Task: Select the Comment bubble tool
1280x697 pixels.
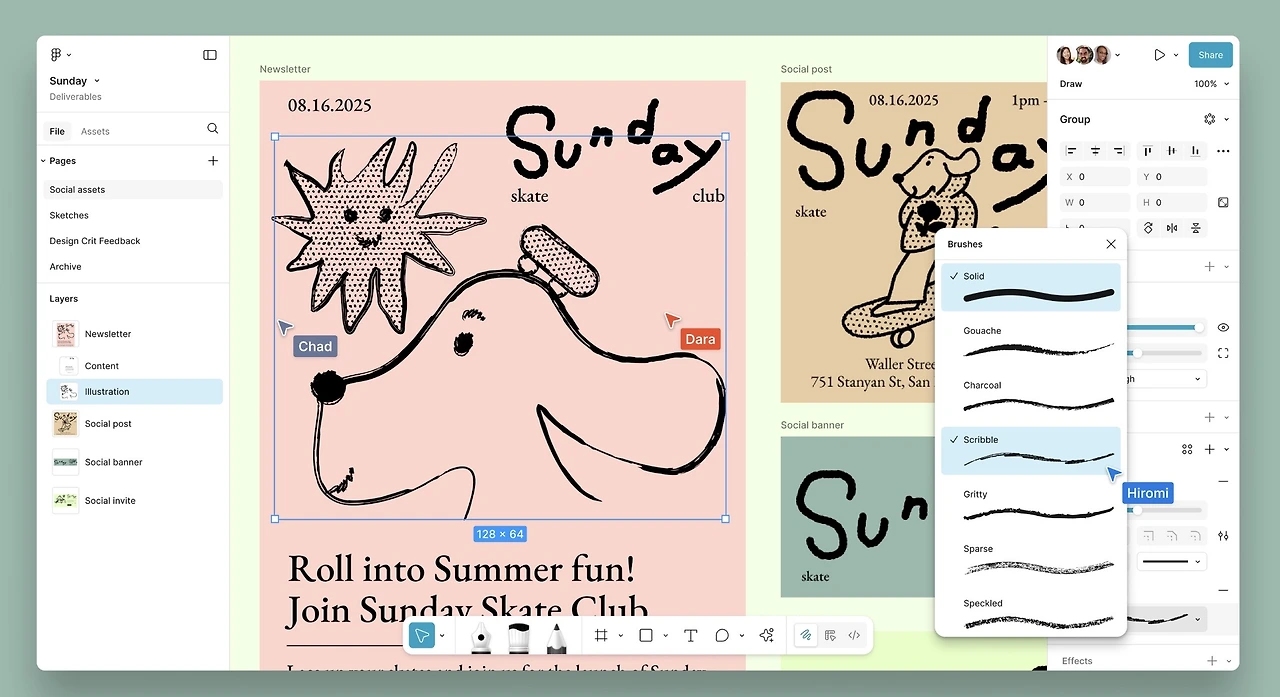Action: tap(722, 635)
